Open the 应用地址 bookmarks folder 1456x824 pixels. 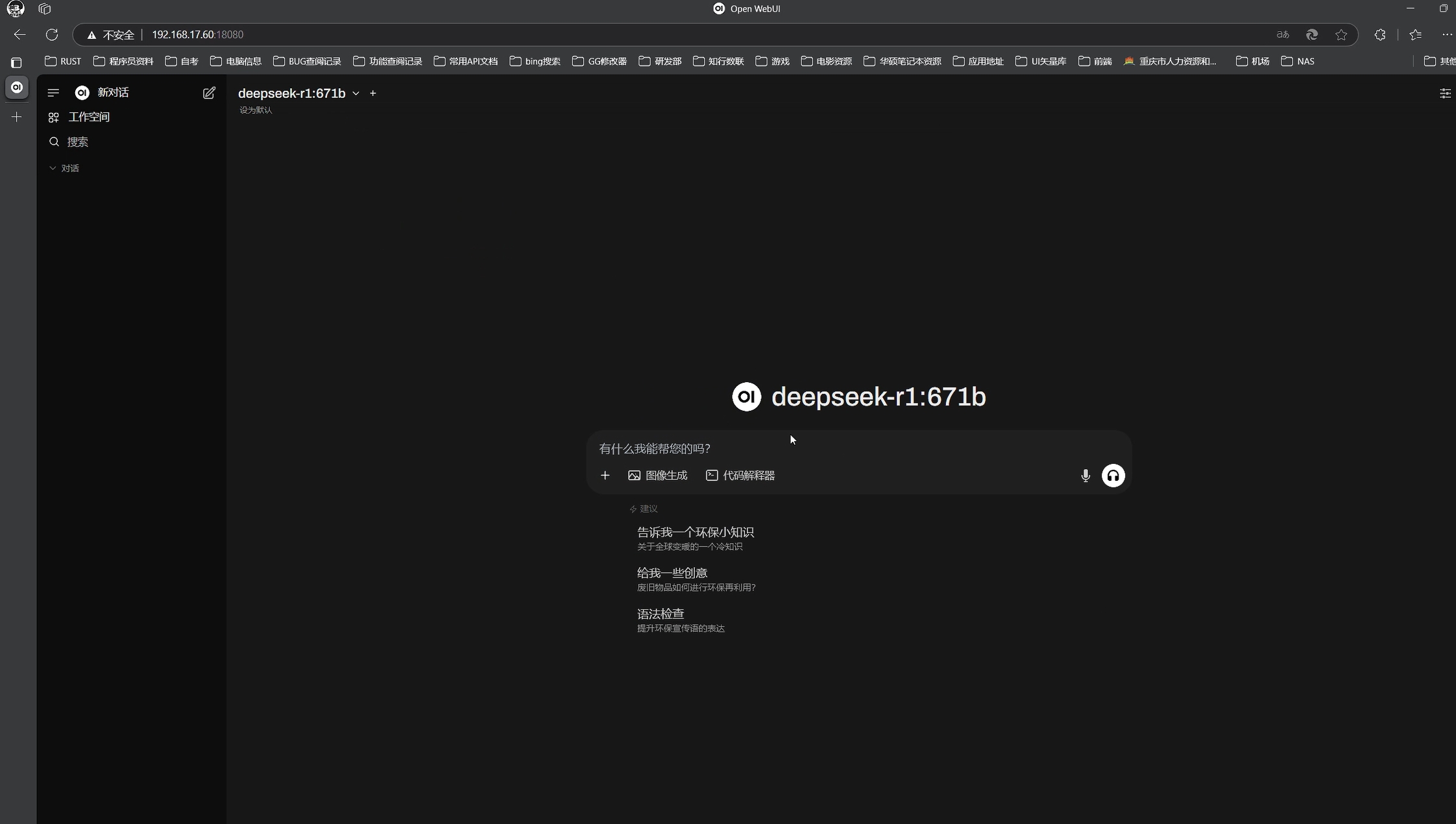[978, 62]
